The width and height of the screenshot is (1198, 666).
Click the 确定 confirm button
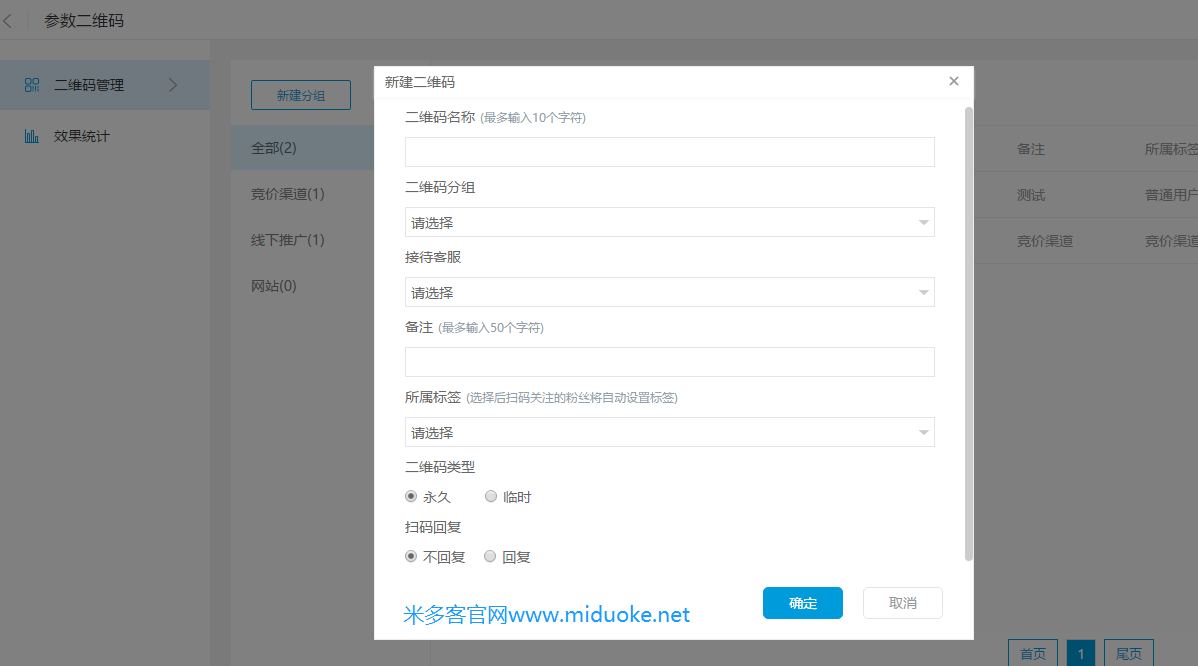(x=802, y=603)
